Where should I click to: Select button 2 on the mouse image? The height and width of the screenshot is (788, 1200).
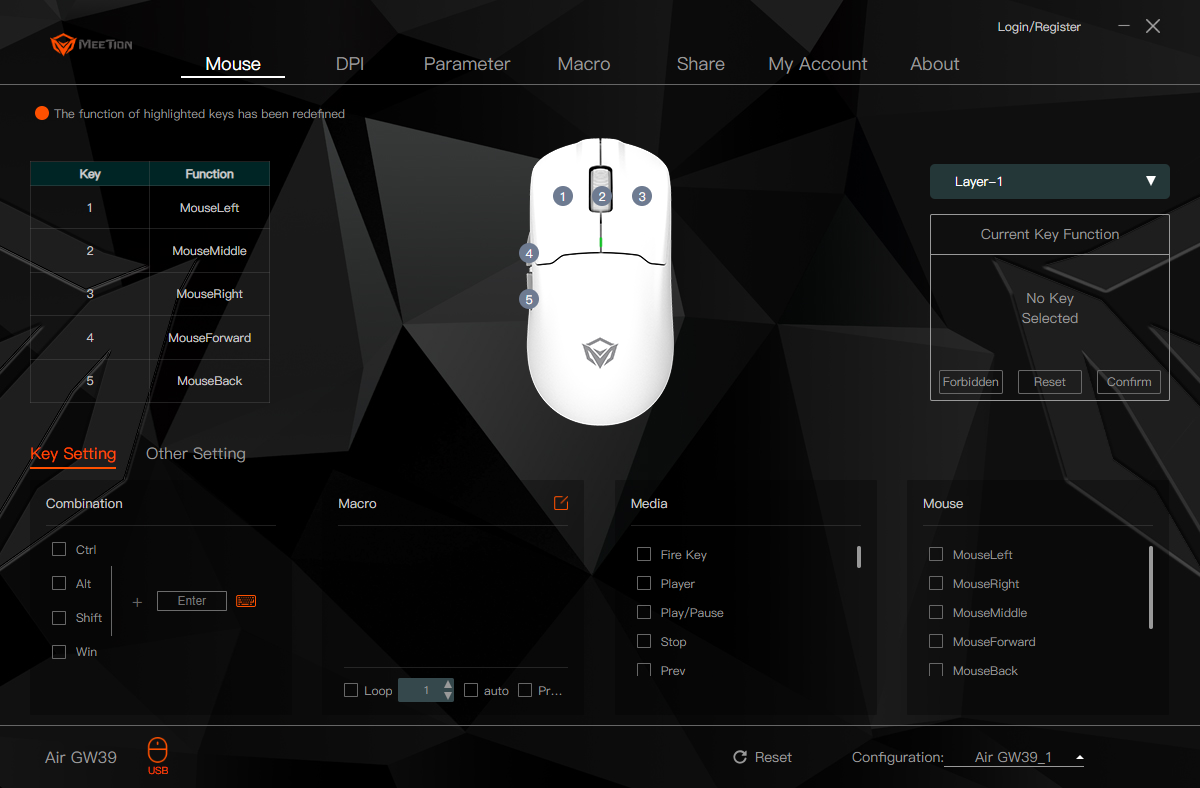pos(601,197)
